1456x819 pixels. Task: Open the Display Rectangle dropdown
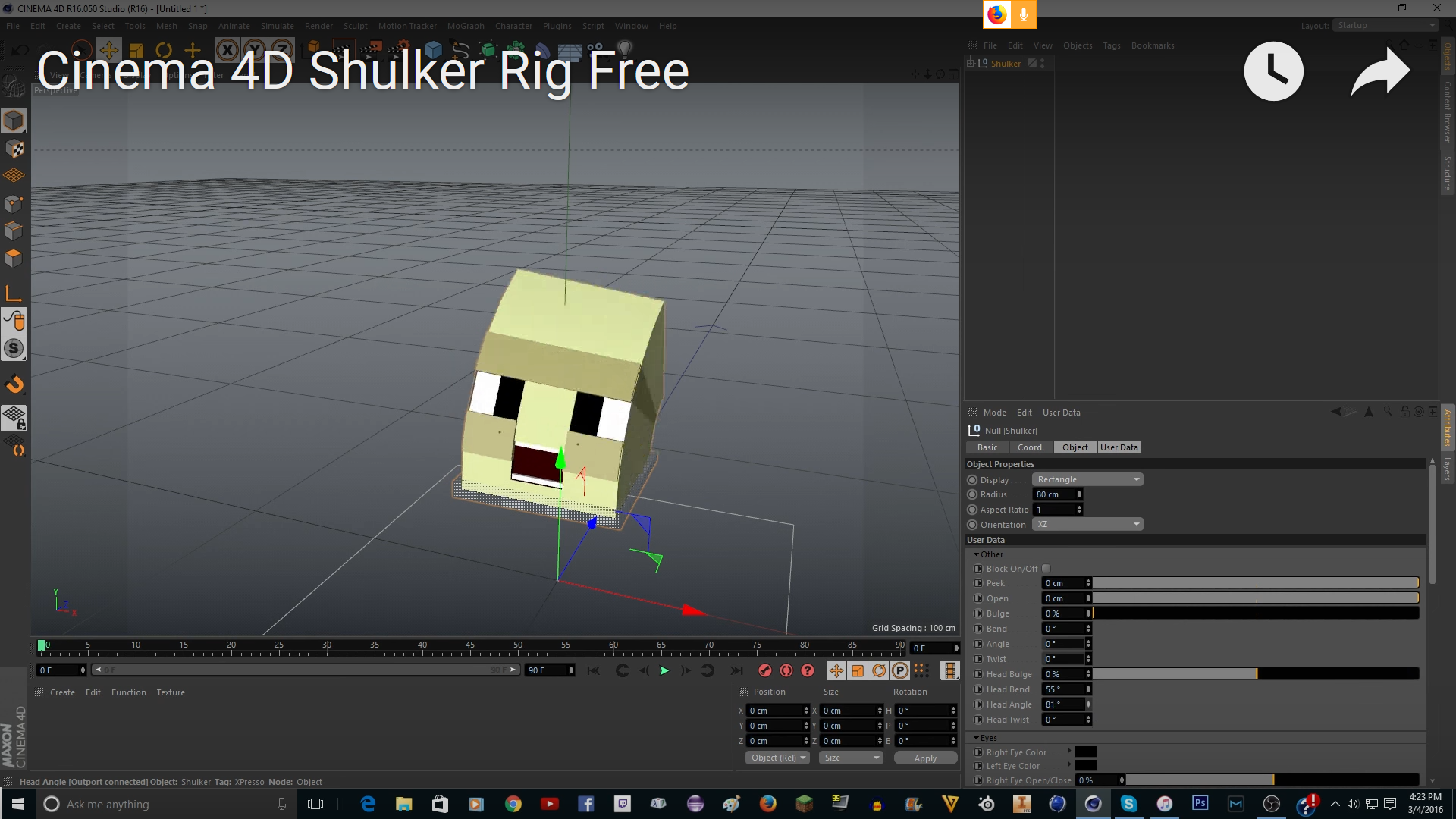tap(1087, 479)
